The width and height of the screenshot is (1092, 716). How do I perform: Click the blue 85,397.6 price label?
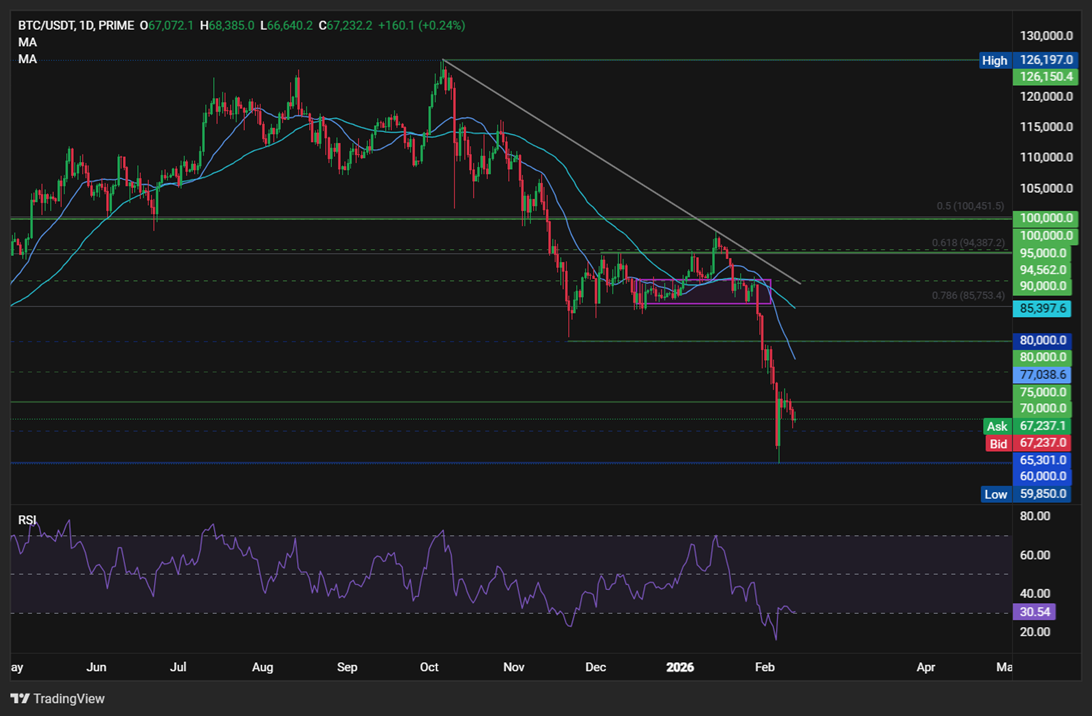pos(1043,310)
